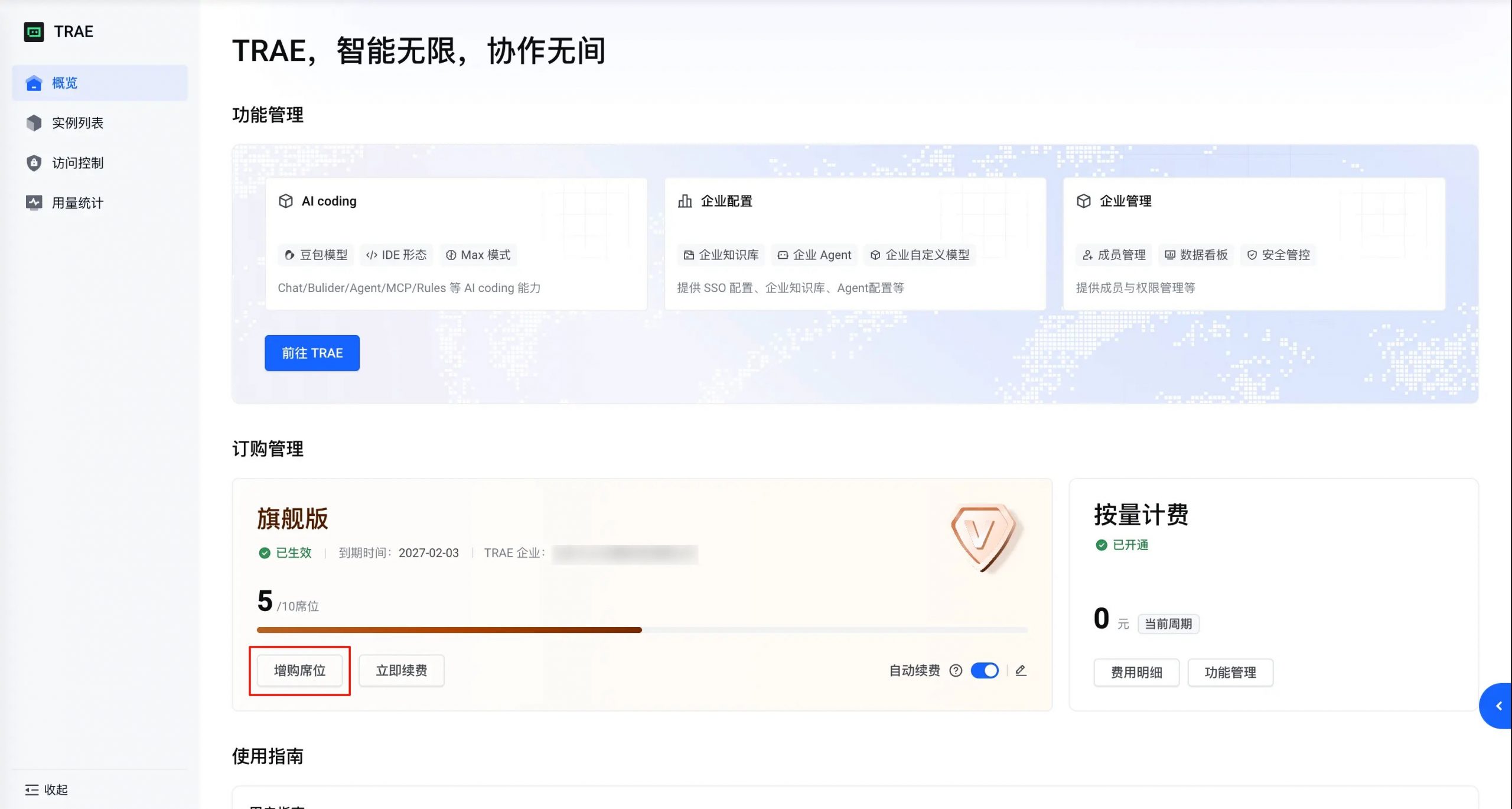This screenshot has width=1512, height=809.
Task: Open 访问控制 access control
Action: [x=100, y=163]
